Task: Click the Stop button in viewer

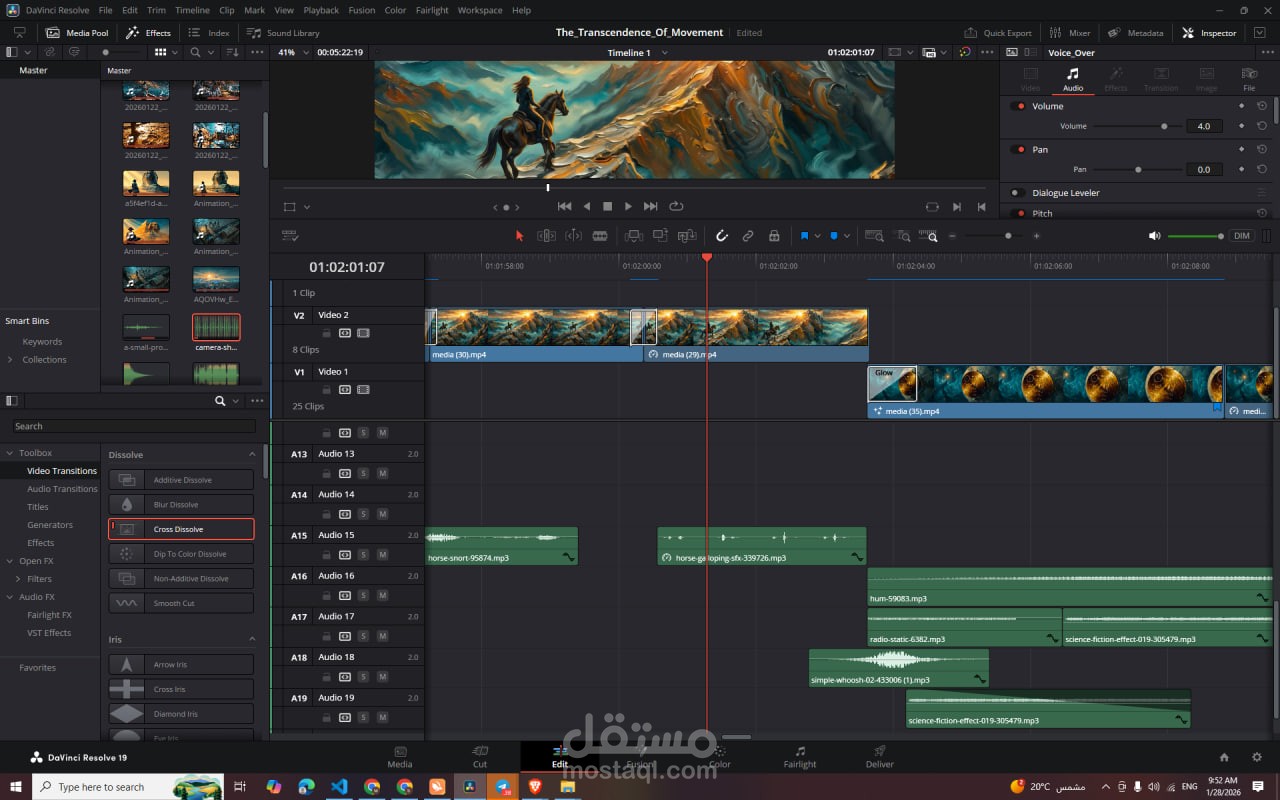Action: coord(607,206)
